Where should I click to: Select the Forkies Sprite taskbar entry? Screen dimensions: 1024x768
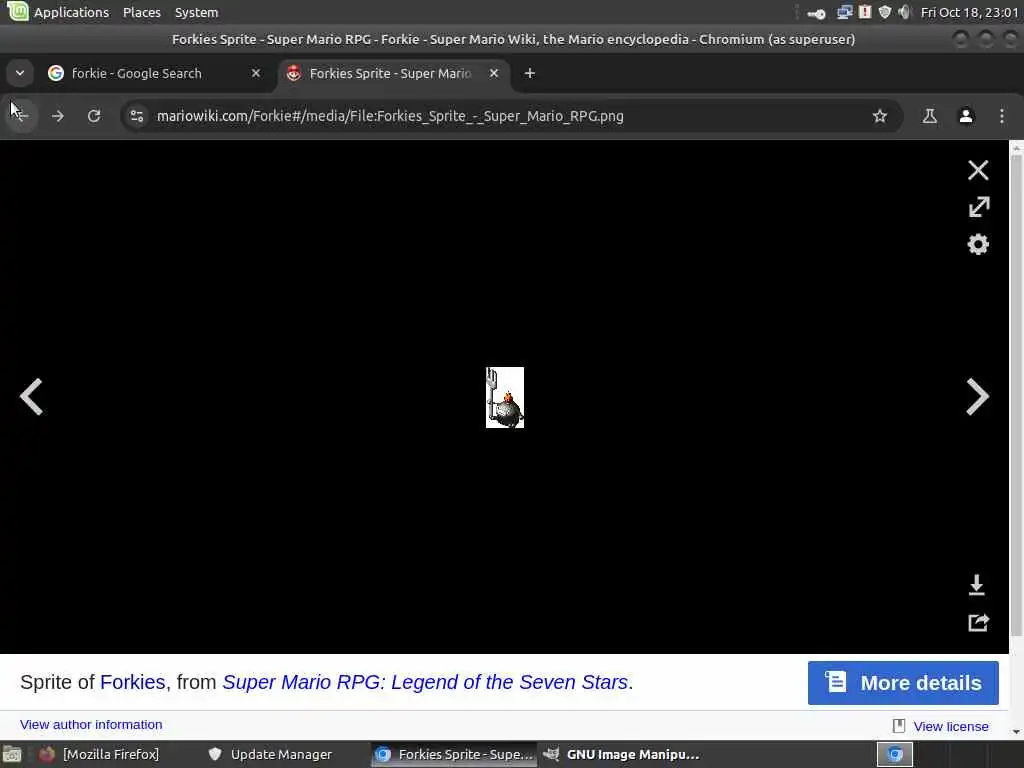tap(454, 754)
